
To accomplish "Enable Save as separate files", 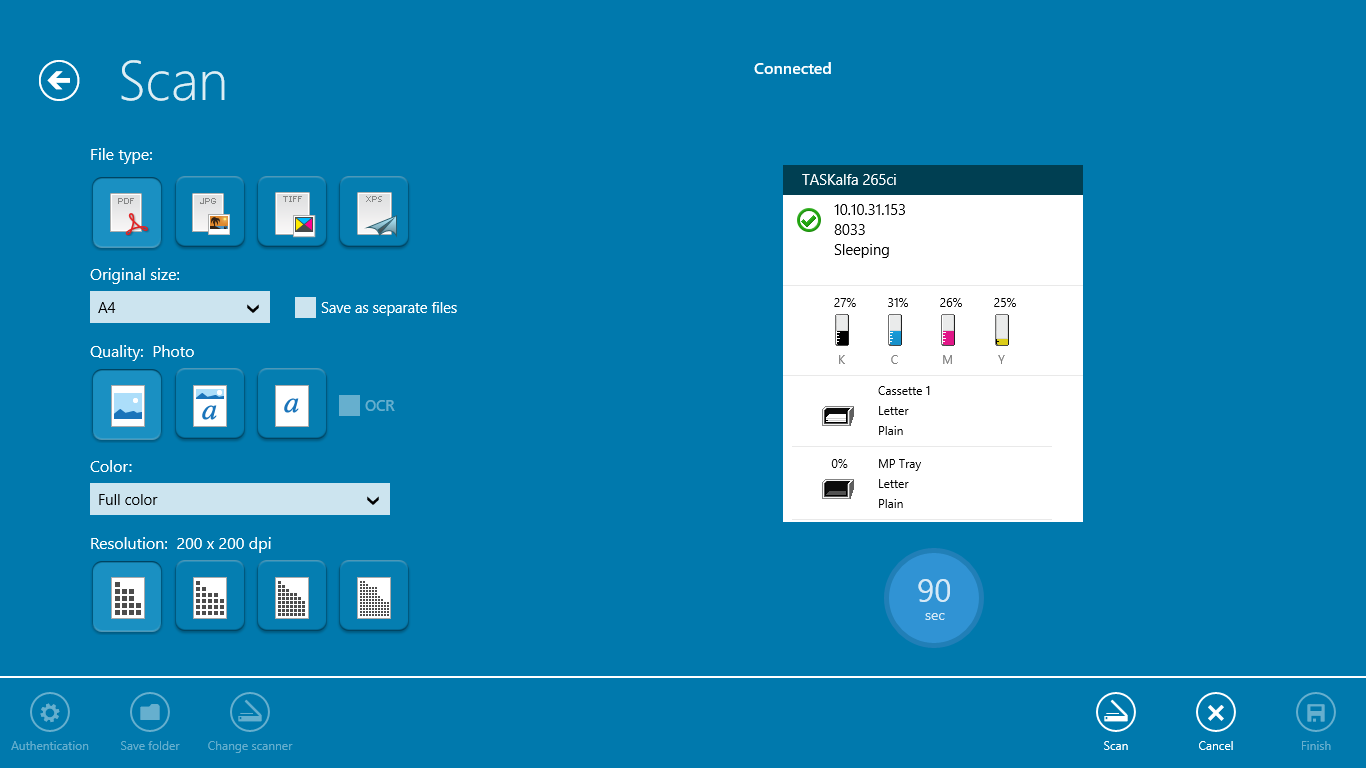I will pyautogui.click(x=305, y=308).
